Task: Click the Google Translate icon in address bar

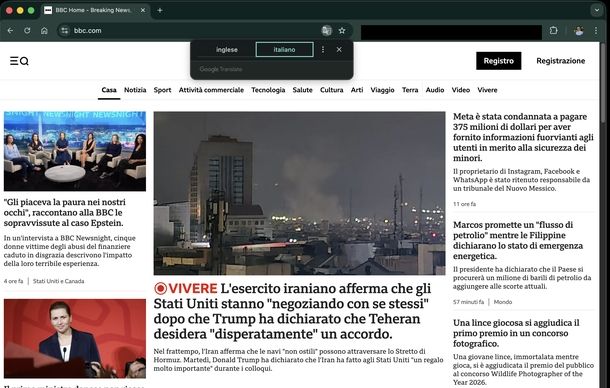Action: pos(326,30)
